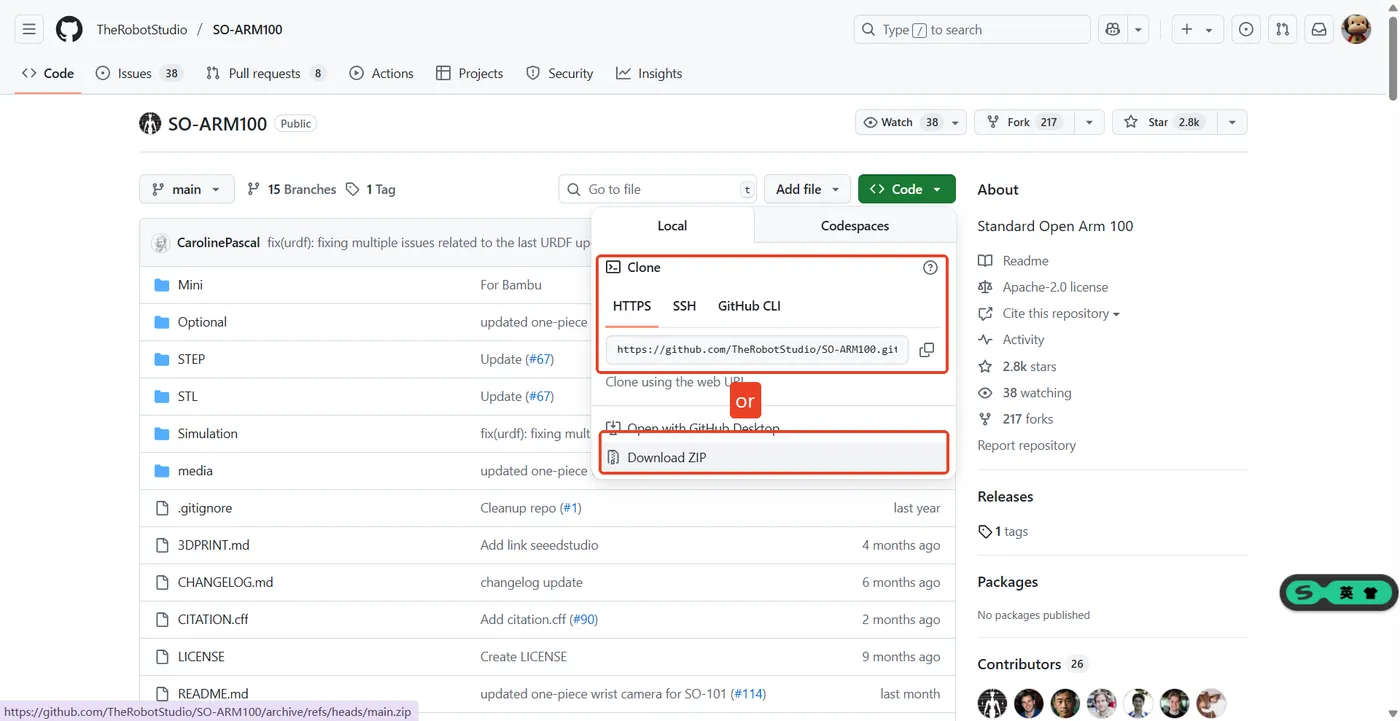Viewport: 1400px width, 721px height.
Task: Select the HTTPS clone option
Action: pos(632,306)
